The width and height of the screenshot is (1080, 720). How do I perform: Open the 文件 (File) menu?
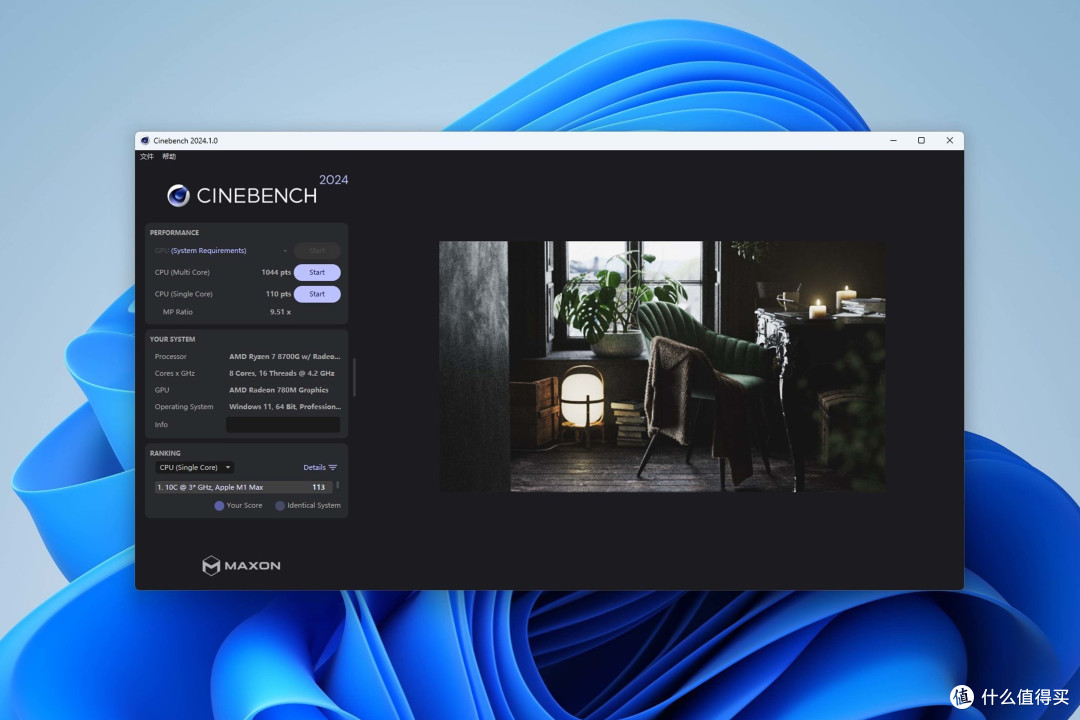[x=147, y=156]
